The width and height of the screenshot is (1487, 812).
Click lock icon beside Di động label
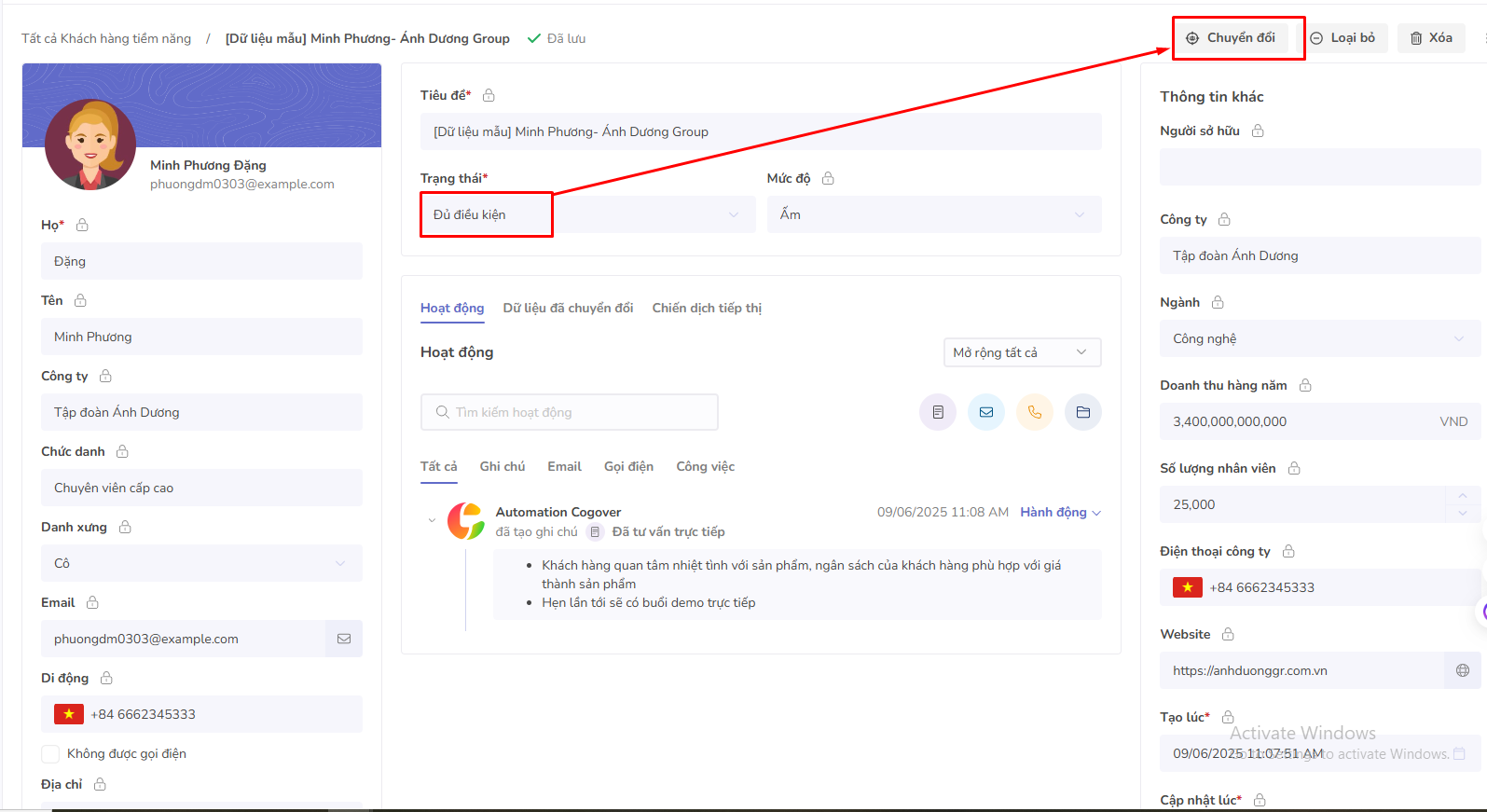click(x=106, y=678)
